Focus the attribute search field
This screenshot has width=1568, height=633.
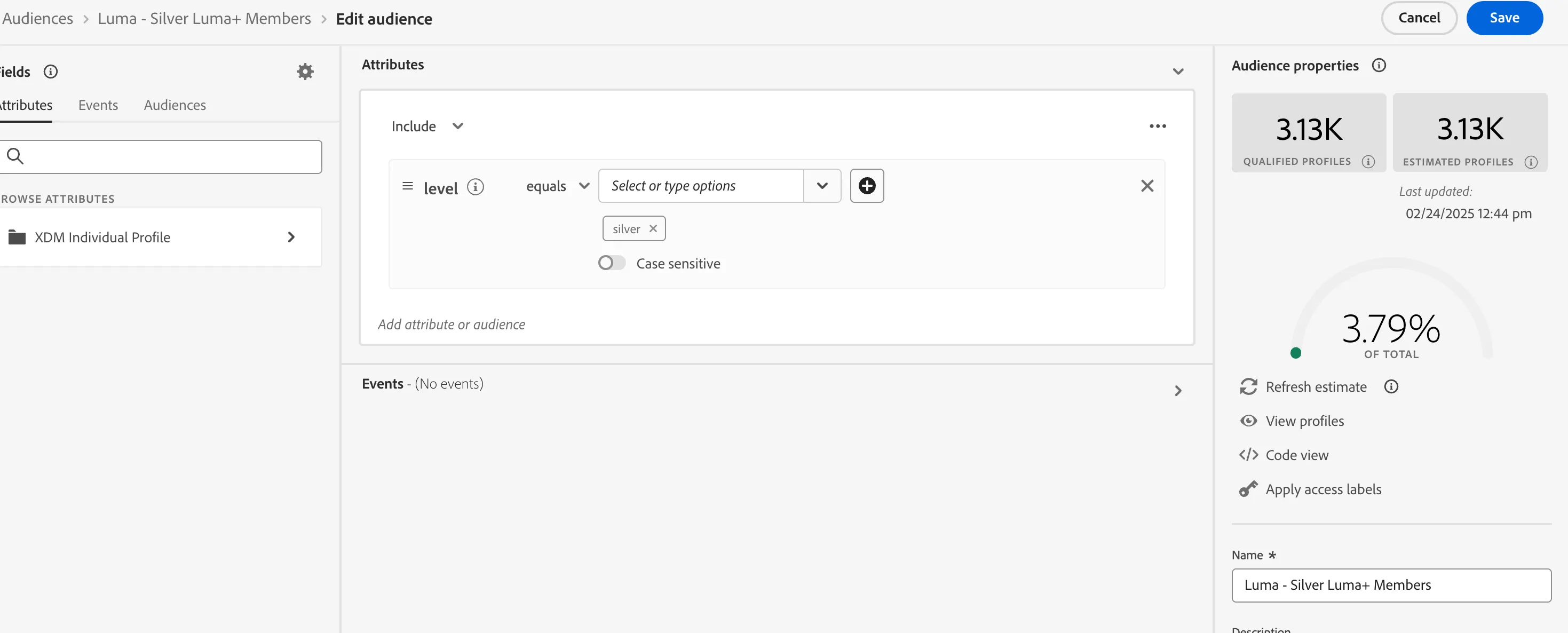coord(161,156)
